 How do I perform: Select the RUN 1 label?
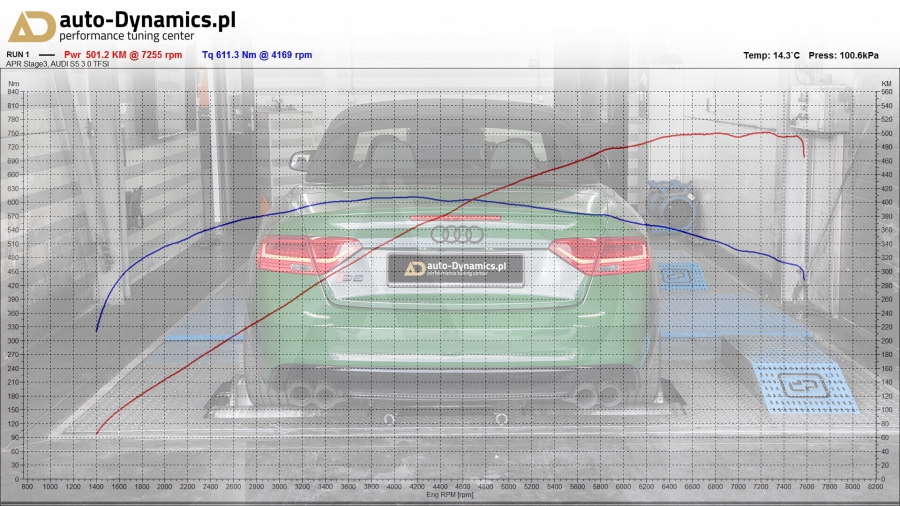point(18,55)
